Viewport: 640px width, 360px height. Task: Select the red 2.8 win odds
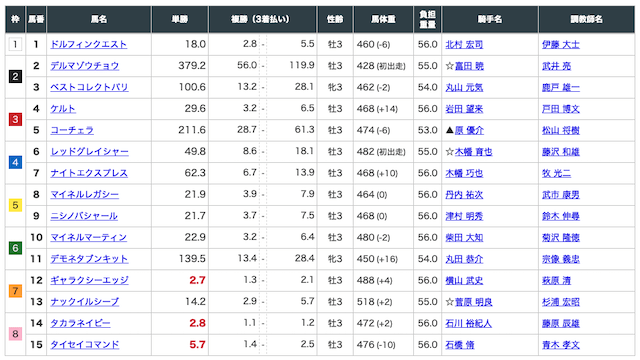(197, 323)
